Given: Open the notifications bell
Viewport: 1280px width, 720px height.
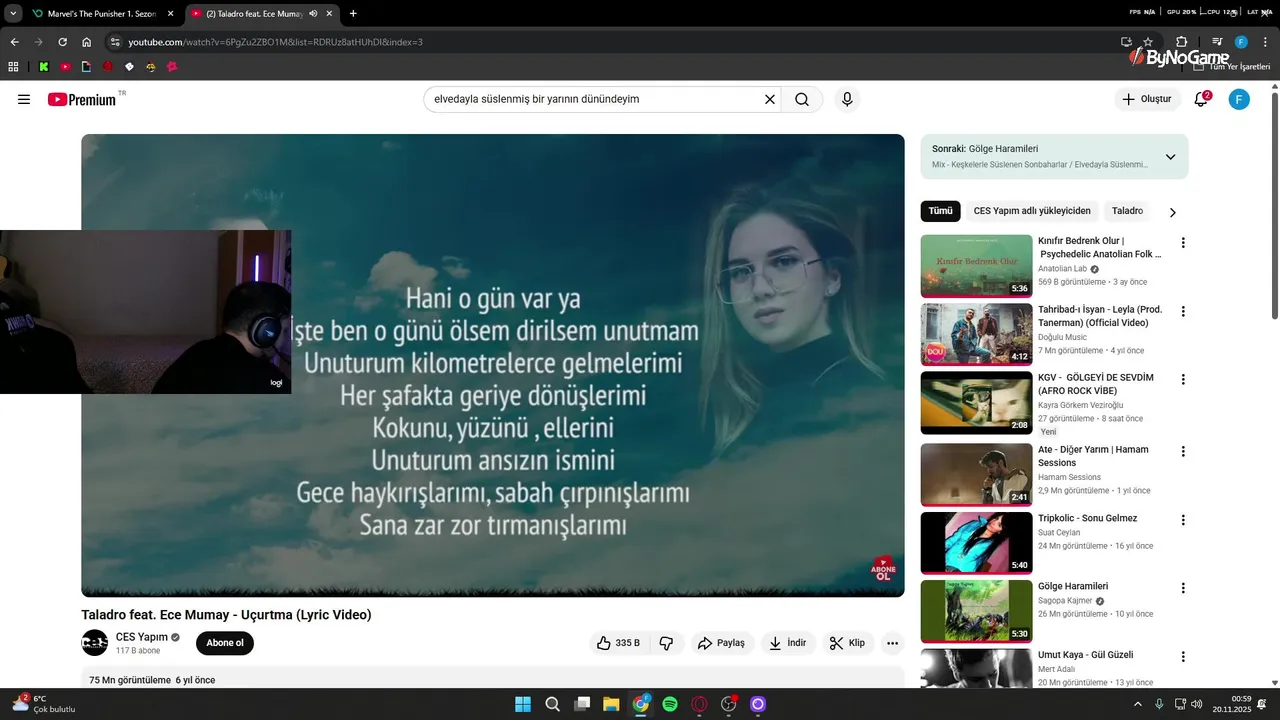Looking at the screenshot, I should coord(1202,99).
